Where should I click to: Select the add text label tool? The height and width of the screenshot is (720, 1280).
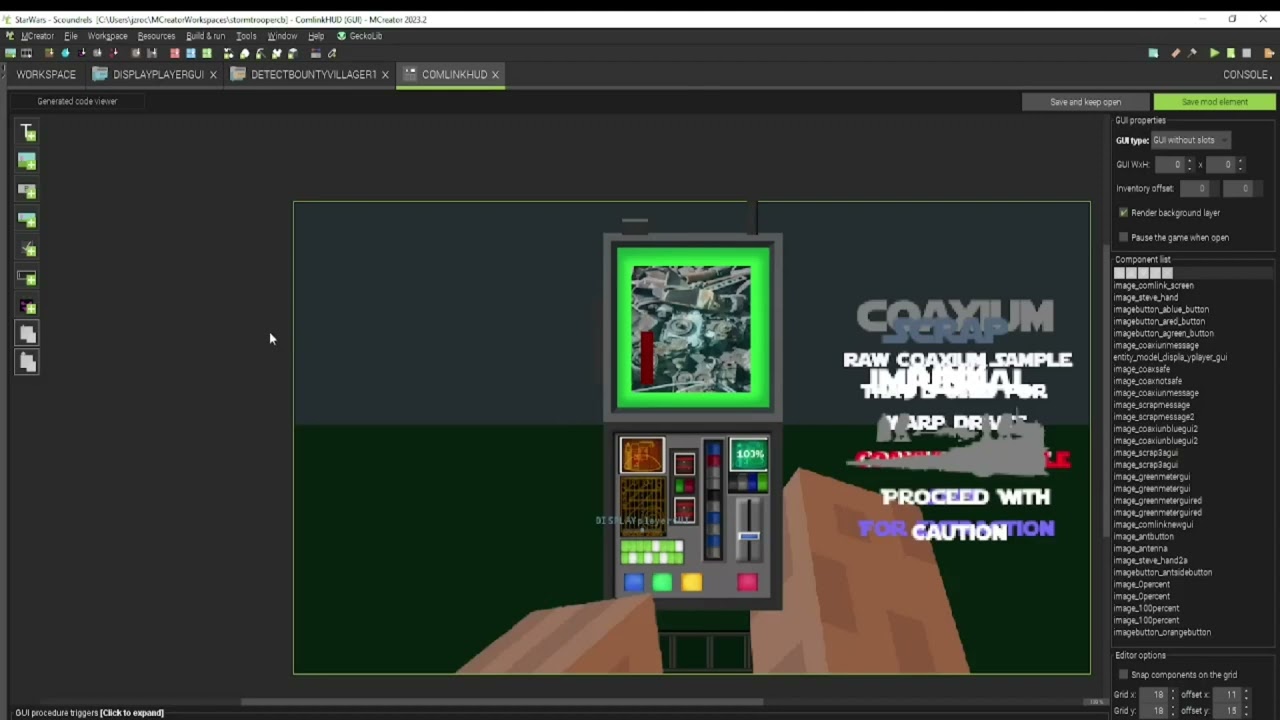point(27,132)
